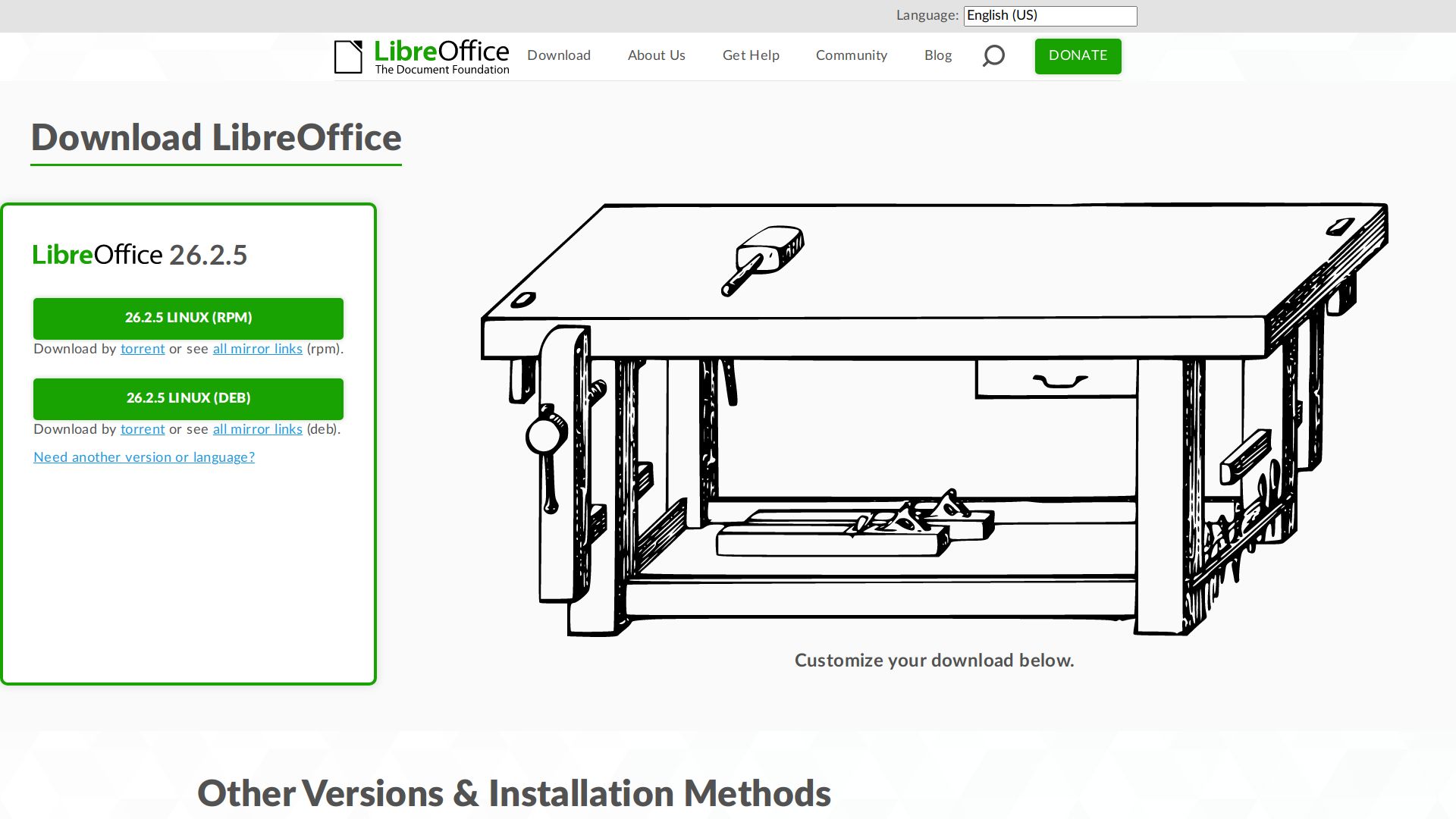1456x819 pixels.
Task: Open all mirror links for deb
Action: (258, 429)
